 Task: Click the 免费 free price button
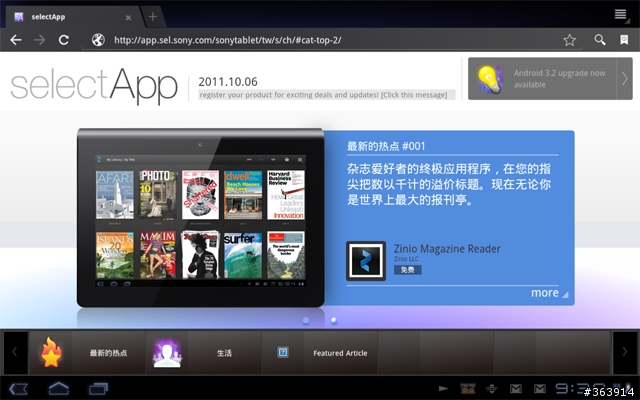[407, 270]
